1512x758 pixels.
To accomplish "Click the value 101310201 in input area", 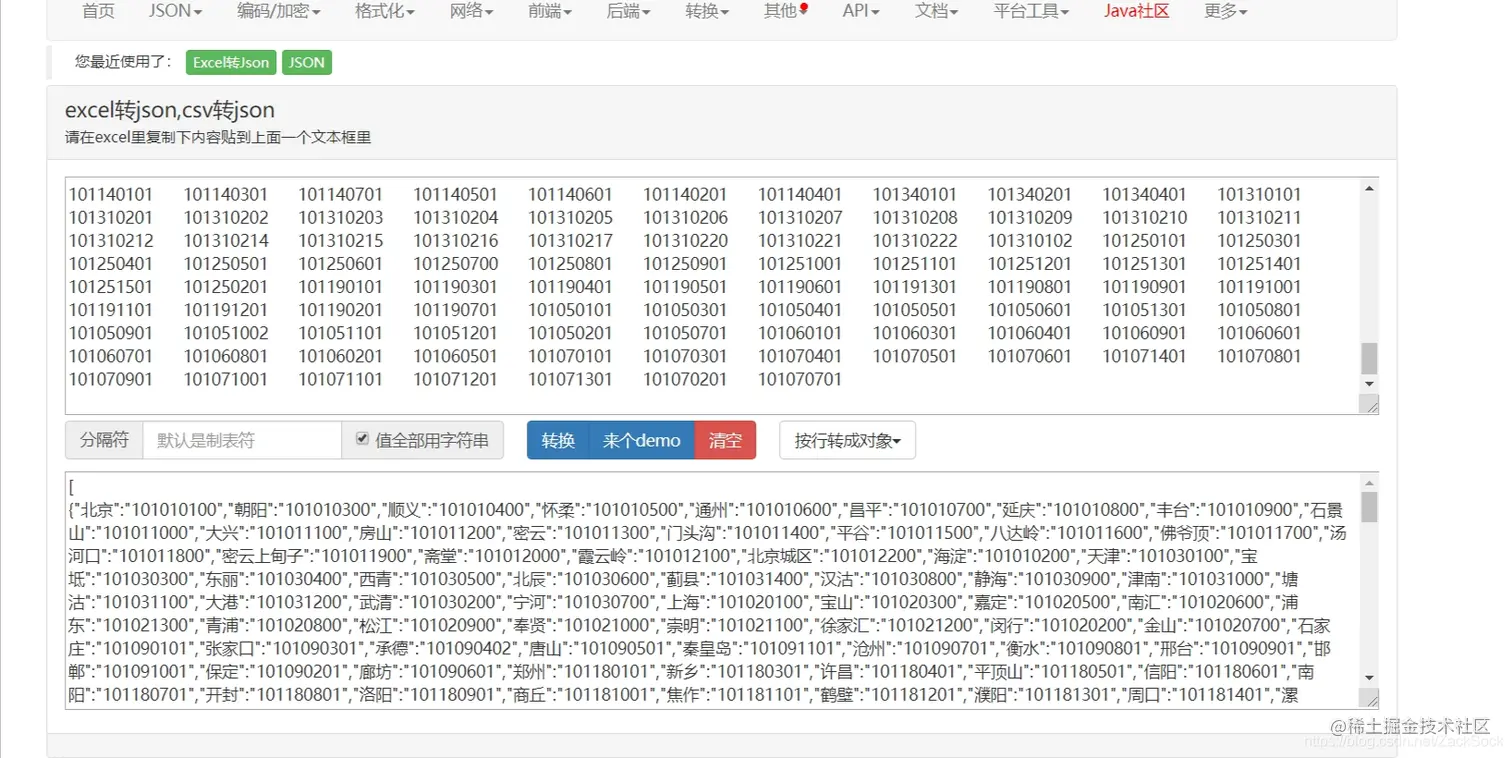I will pos(111,218).
